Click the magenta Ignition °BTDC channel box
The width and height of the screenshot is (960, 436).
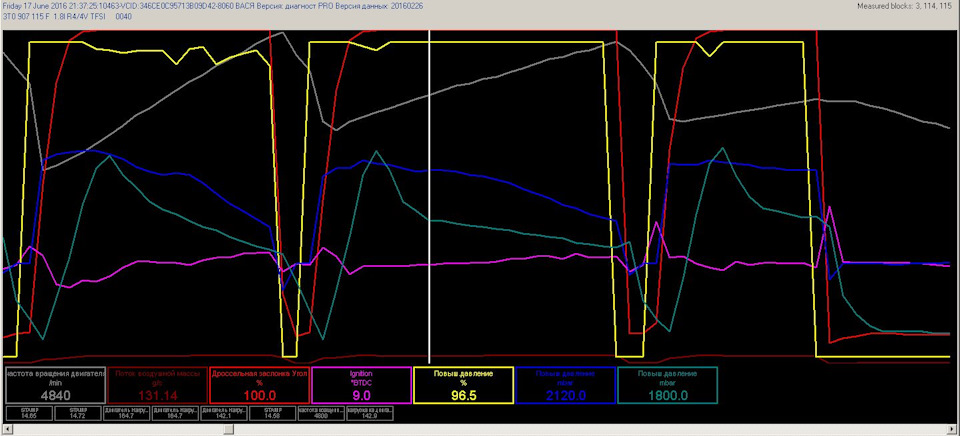tap(361, 384)
